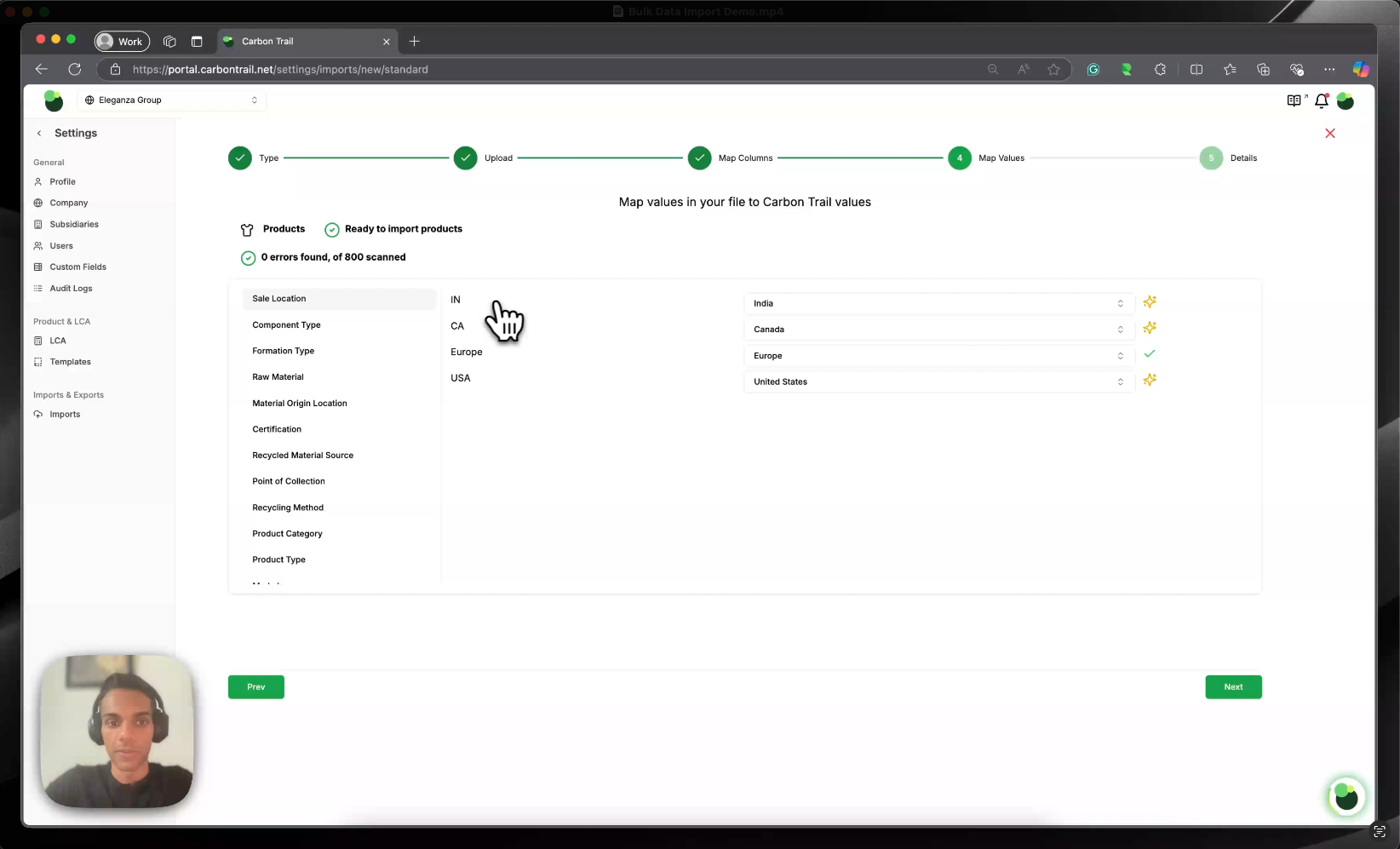1400x849 pixels.
Task: Open browser extensions puzzle icon
Action: click(x=1160, y=70)
